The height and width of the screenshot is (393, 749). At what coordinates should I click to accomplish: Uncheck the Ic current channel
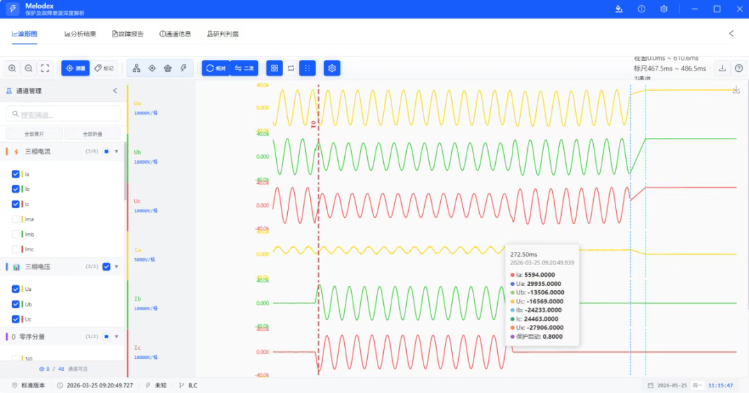click(16, 204)
